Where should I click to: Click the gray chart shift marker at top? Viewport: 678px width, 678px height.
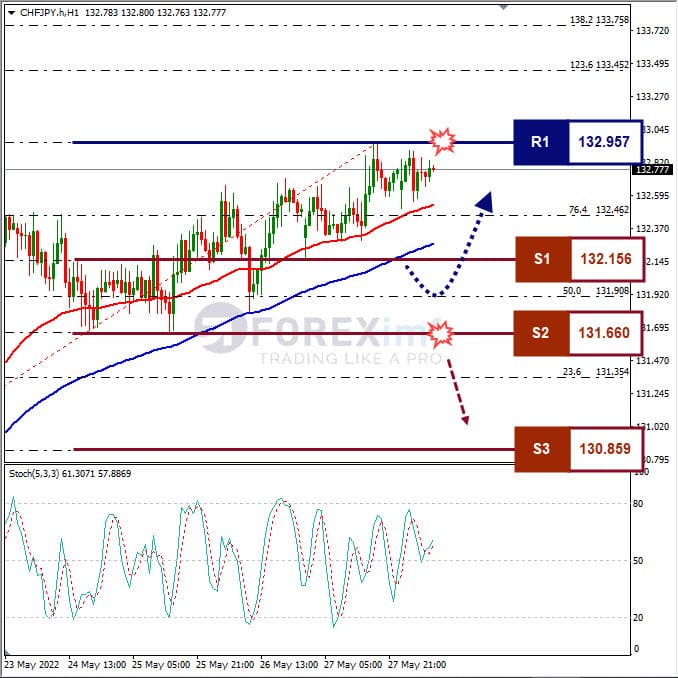point(503,7)
